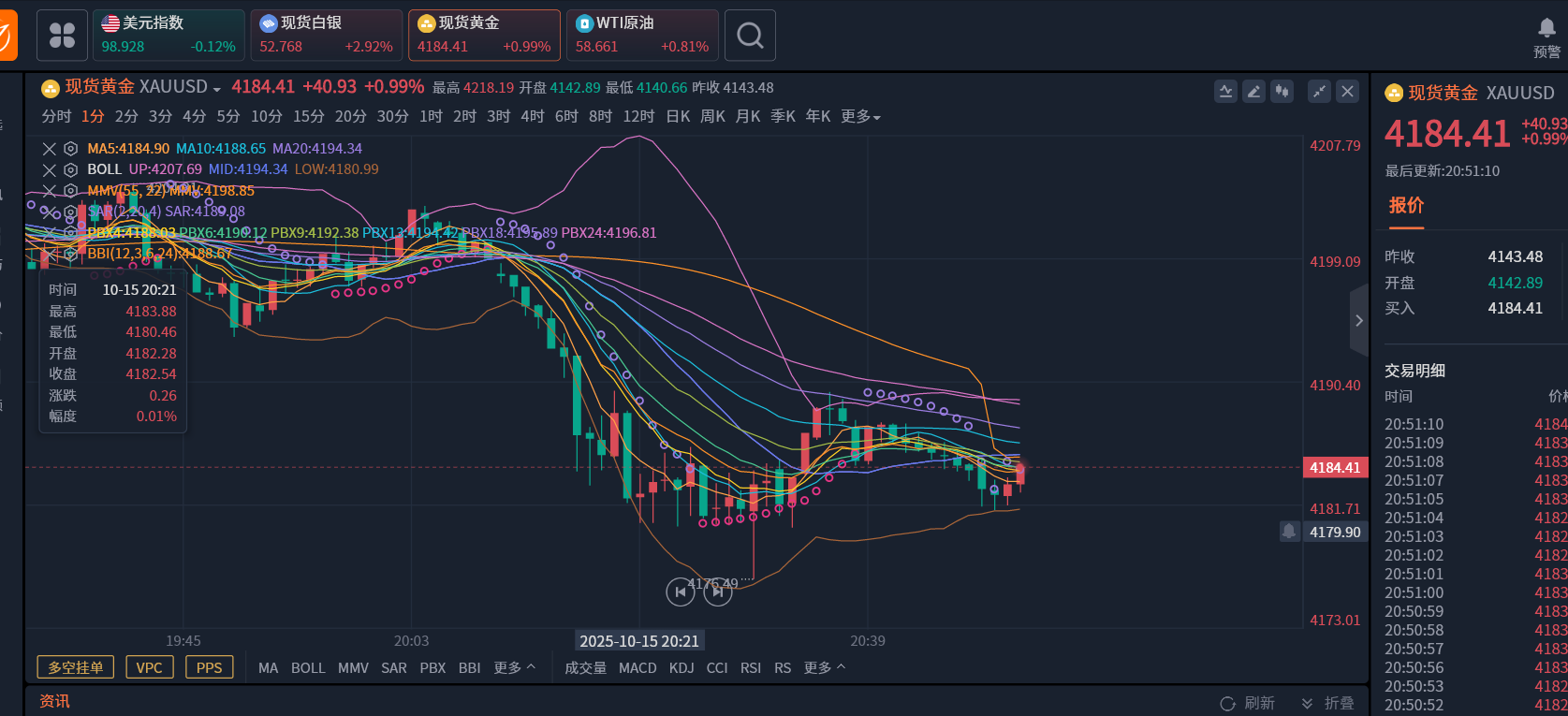
Task: Step chart back with previous-bar control
Action: pos(680,592)
